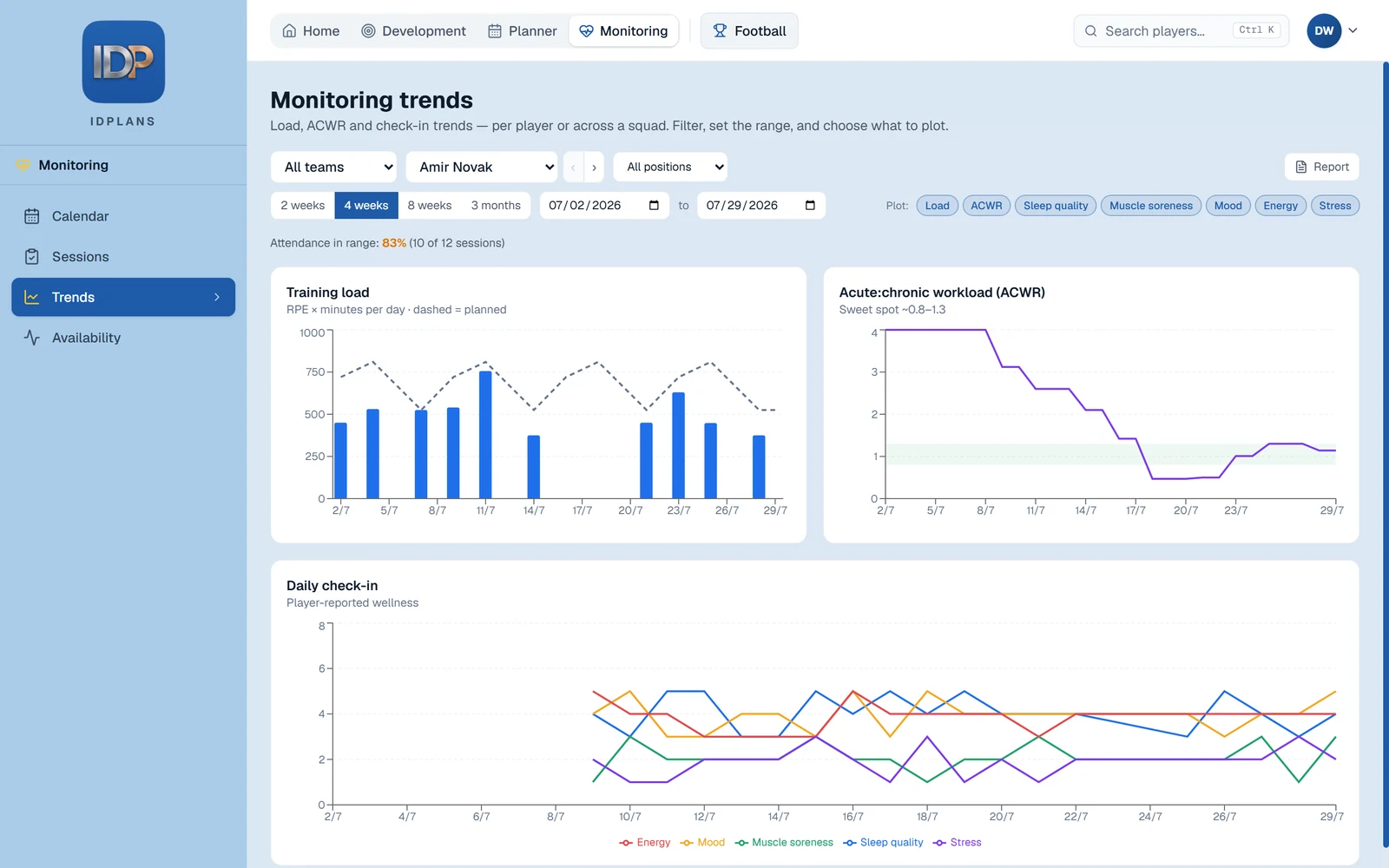This screenshot has height=868, width=1389.
Task: Open the All positions dropdown
Action: (670, 168)
